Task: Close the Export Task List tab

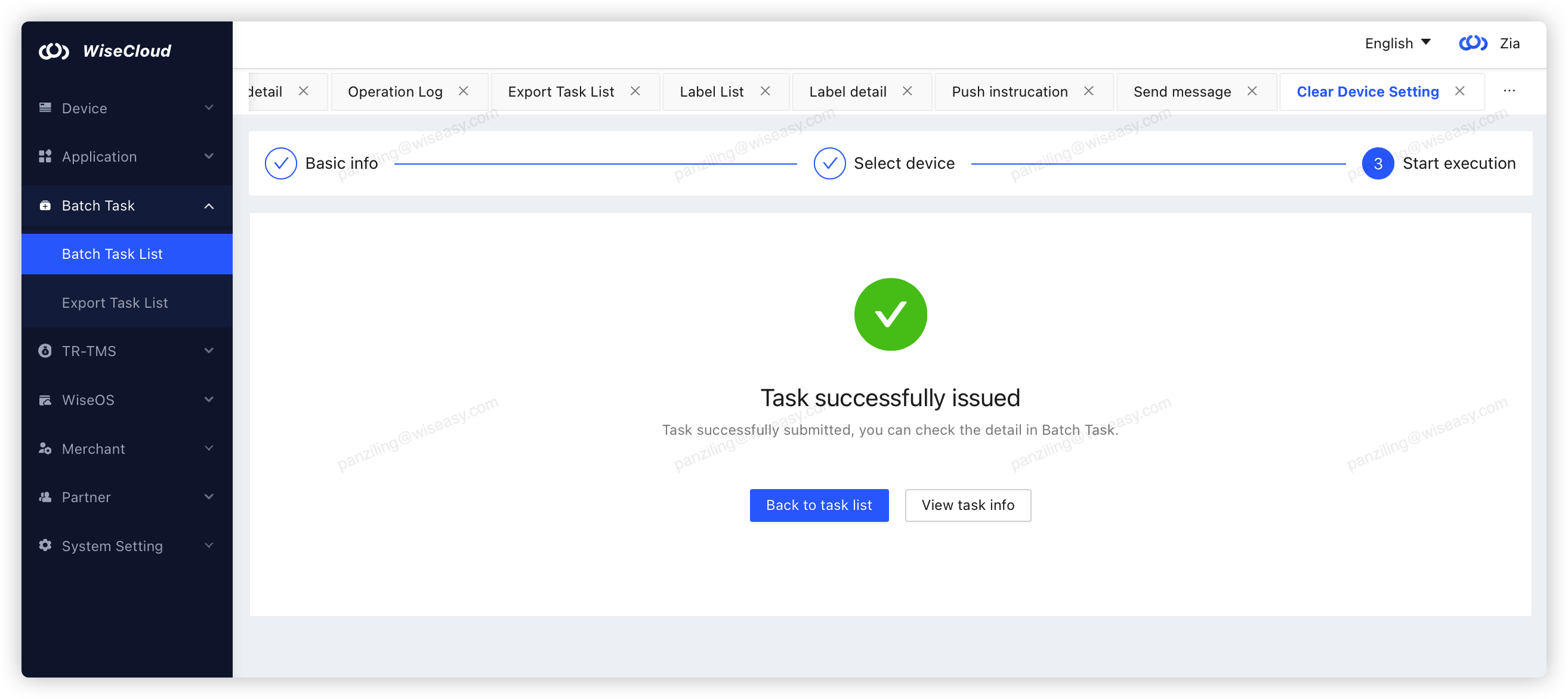Action: pos(635,91)
